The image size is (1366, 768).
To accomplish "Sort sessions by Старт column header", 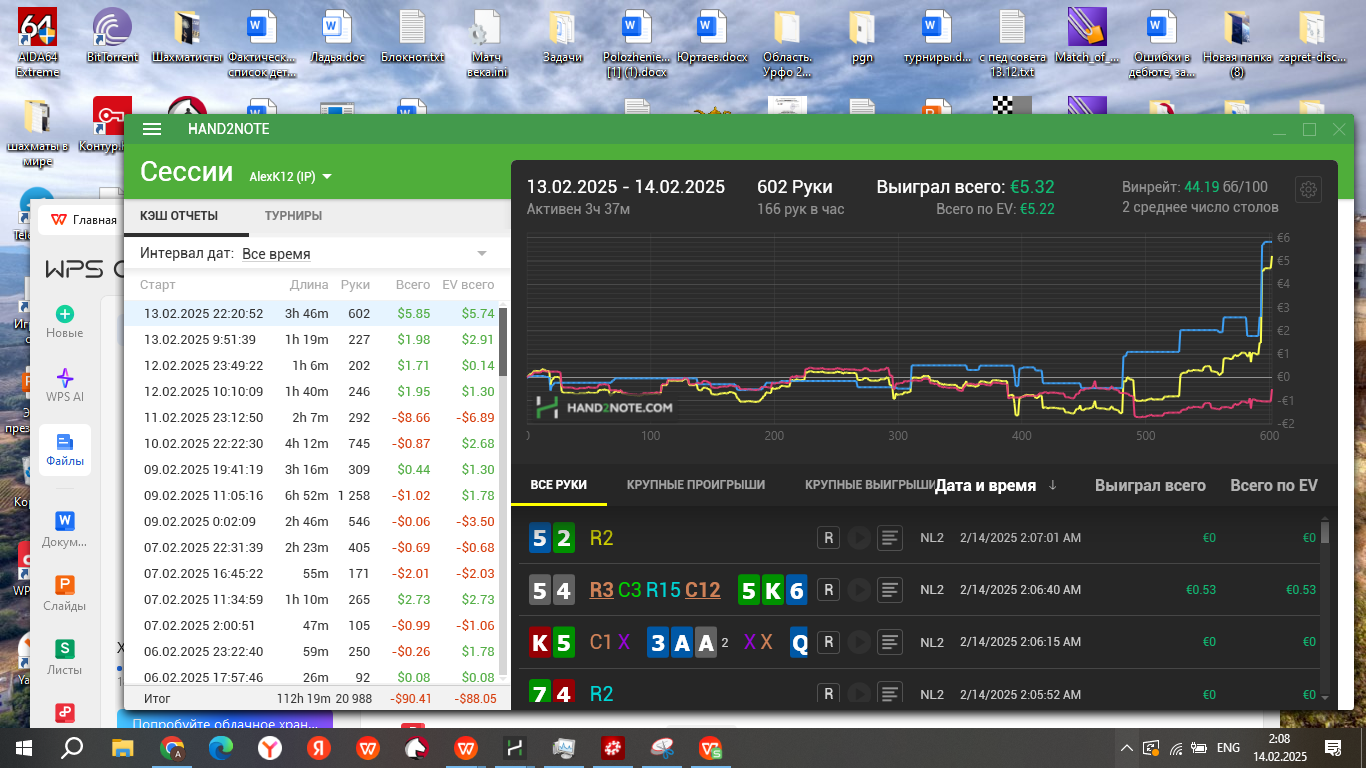I will tap(157, 285).
